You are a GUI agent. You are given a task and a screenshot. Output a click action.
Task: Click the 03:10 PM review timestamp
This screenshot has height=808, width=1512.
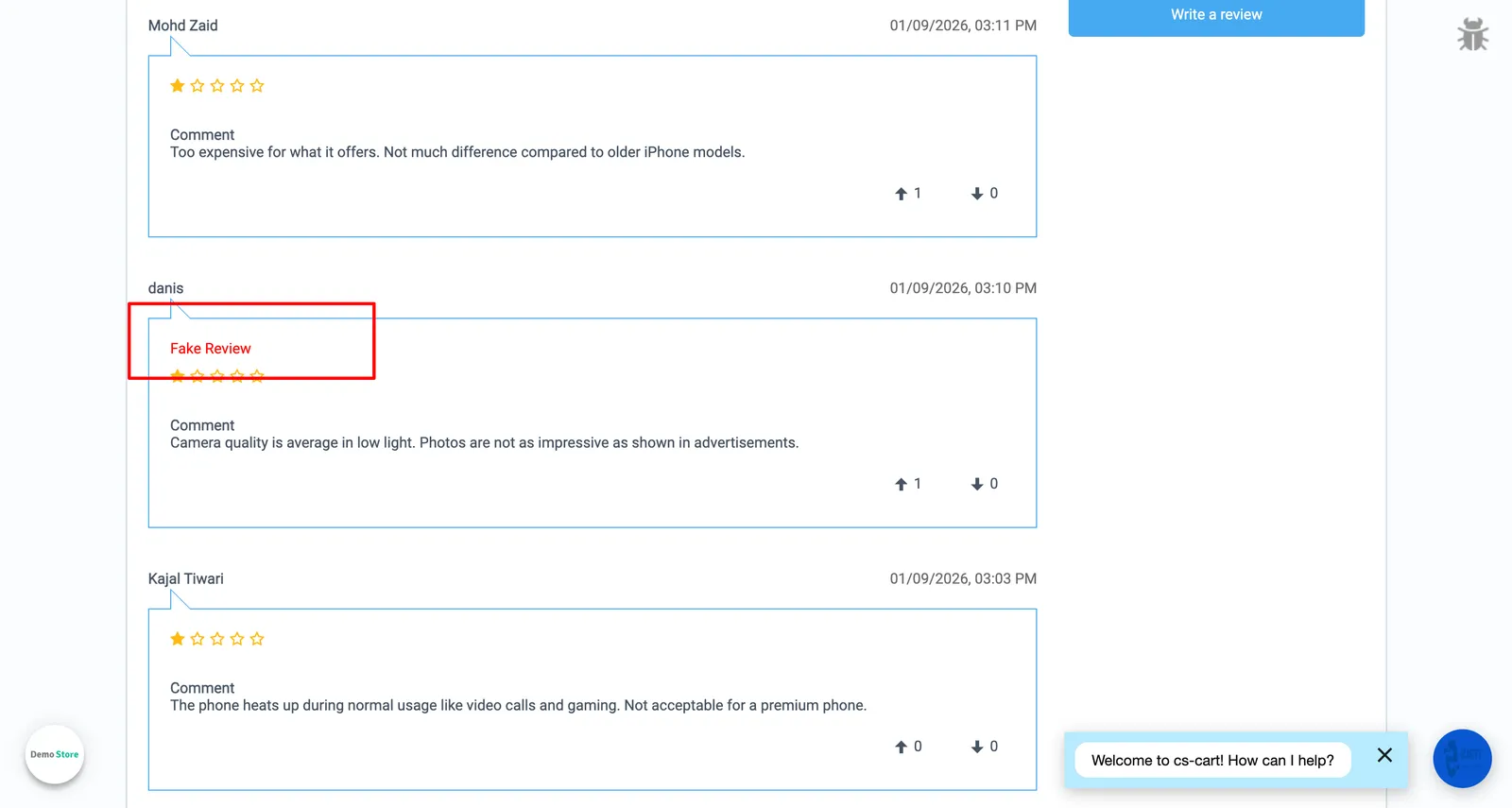[963, 288]
